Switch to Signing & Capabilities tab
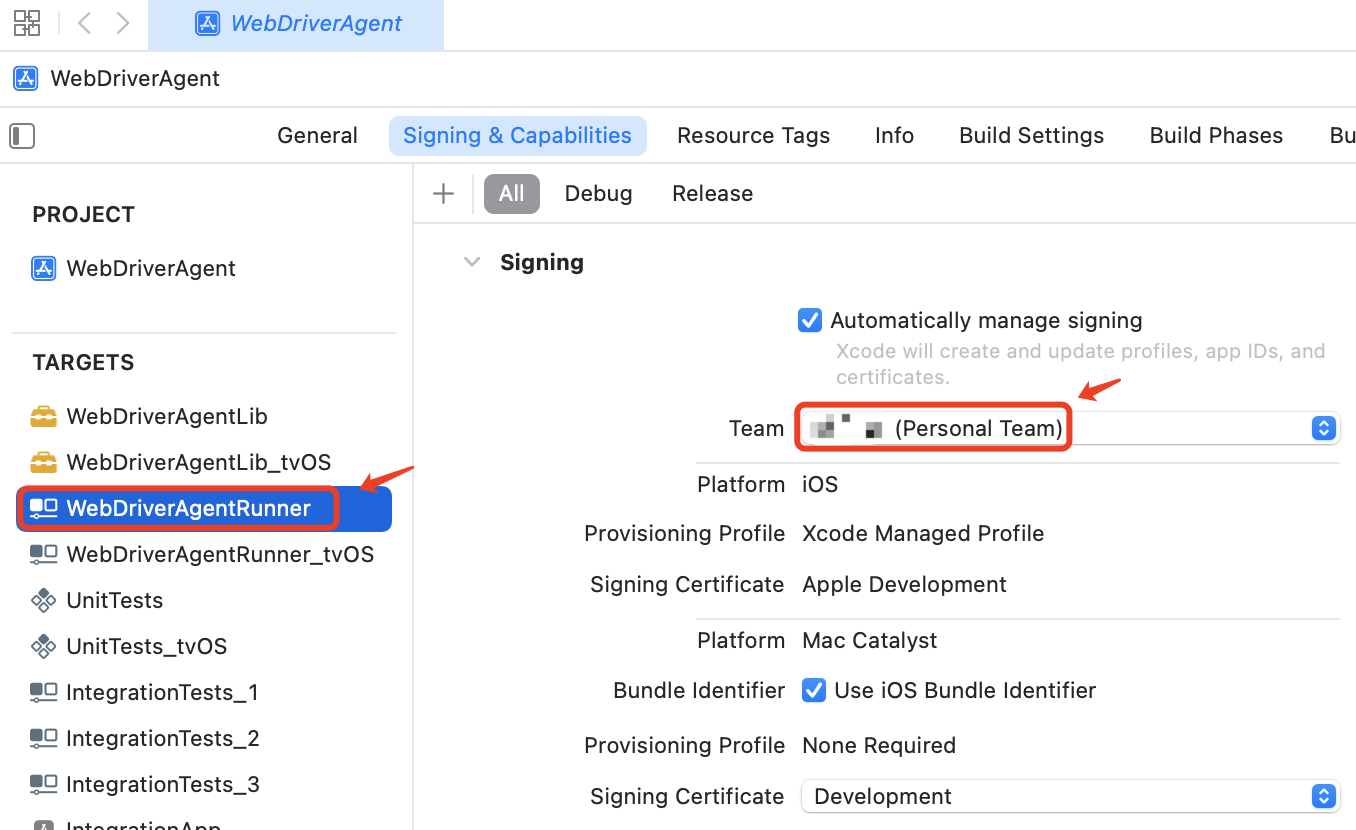 point(517,135)
